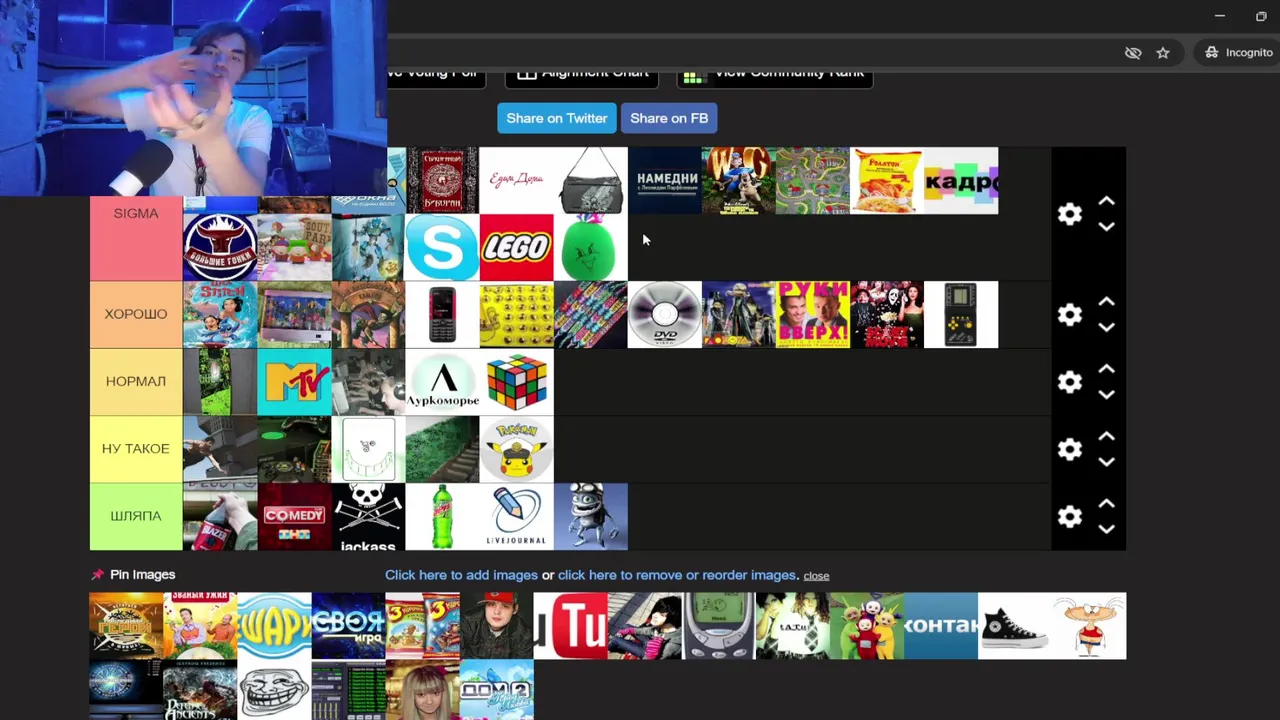The height and width of the screenshot is (720, 1280).
Task: Select the Pokemon Pikachu image in НУ ТАКОЕ tier
Action: 516,449
